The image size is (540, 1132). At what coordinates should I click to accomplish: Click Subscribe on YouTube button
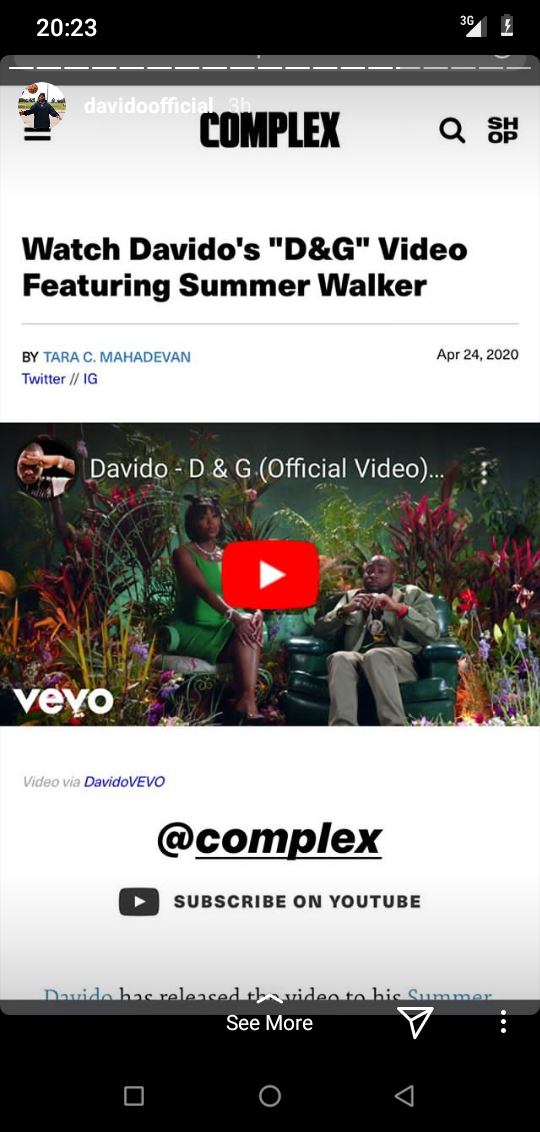pos(269,902)
